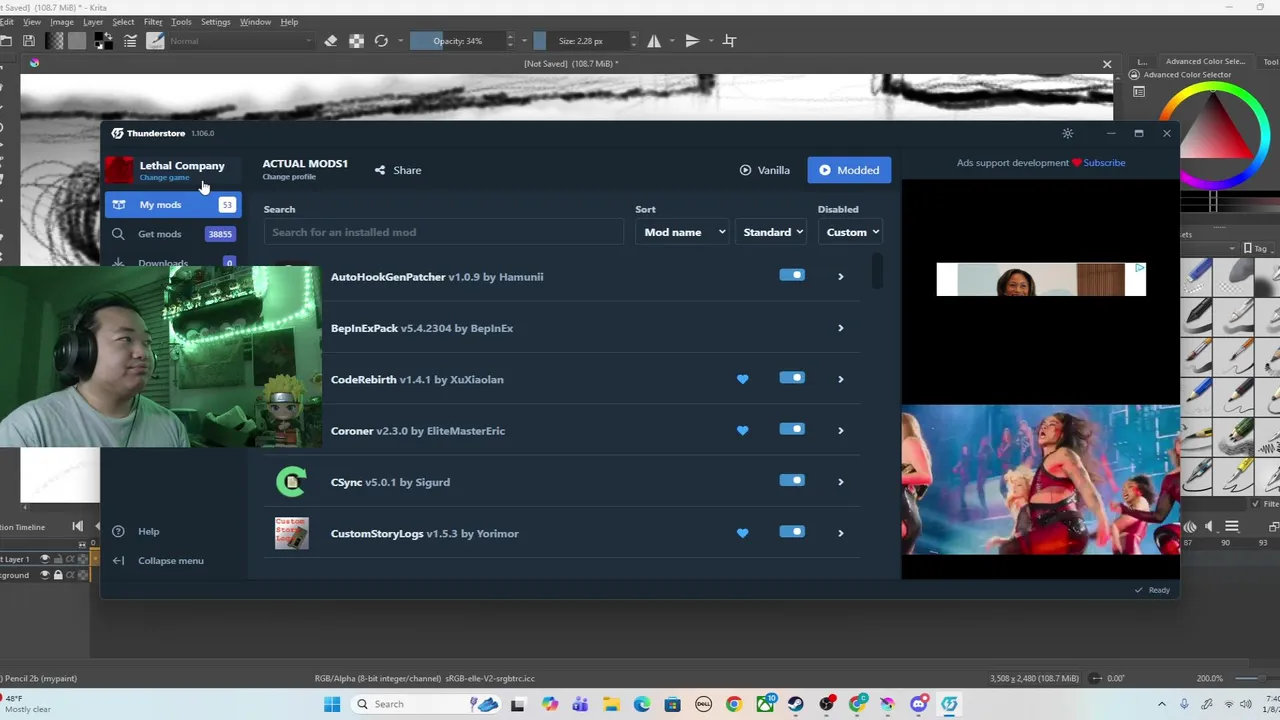Toggle Coroner mod enabled switch

(x=792, y=429)
